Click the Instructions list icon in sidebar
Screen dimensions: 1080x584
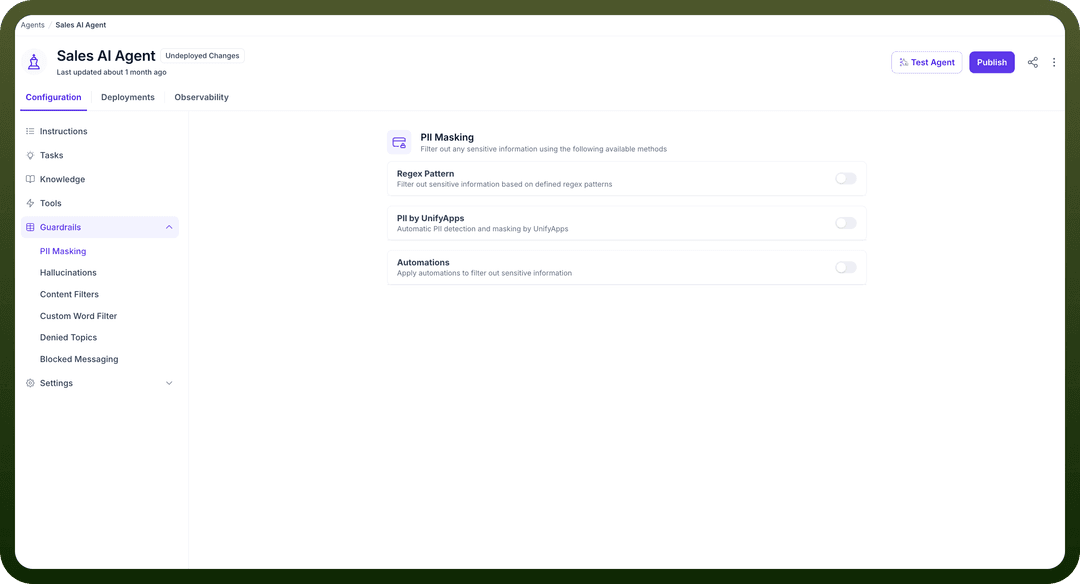click(x=30, y=131)
